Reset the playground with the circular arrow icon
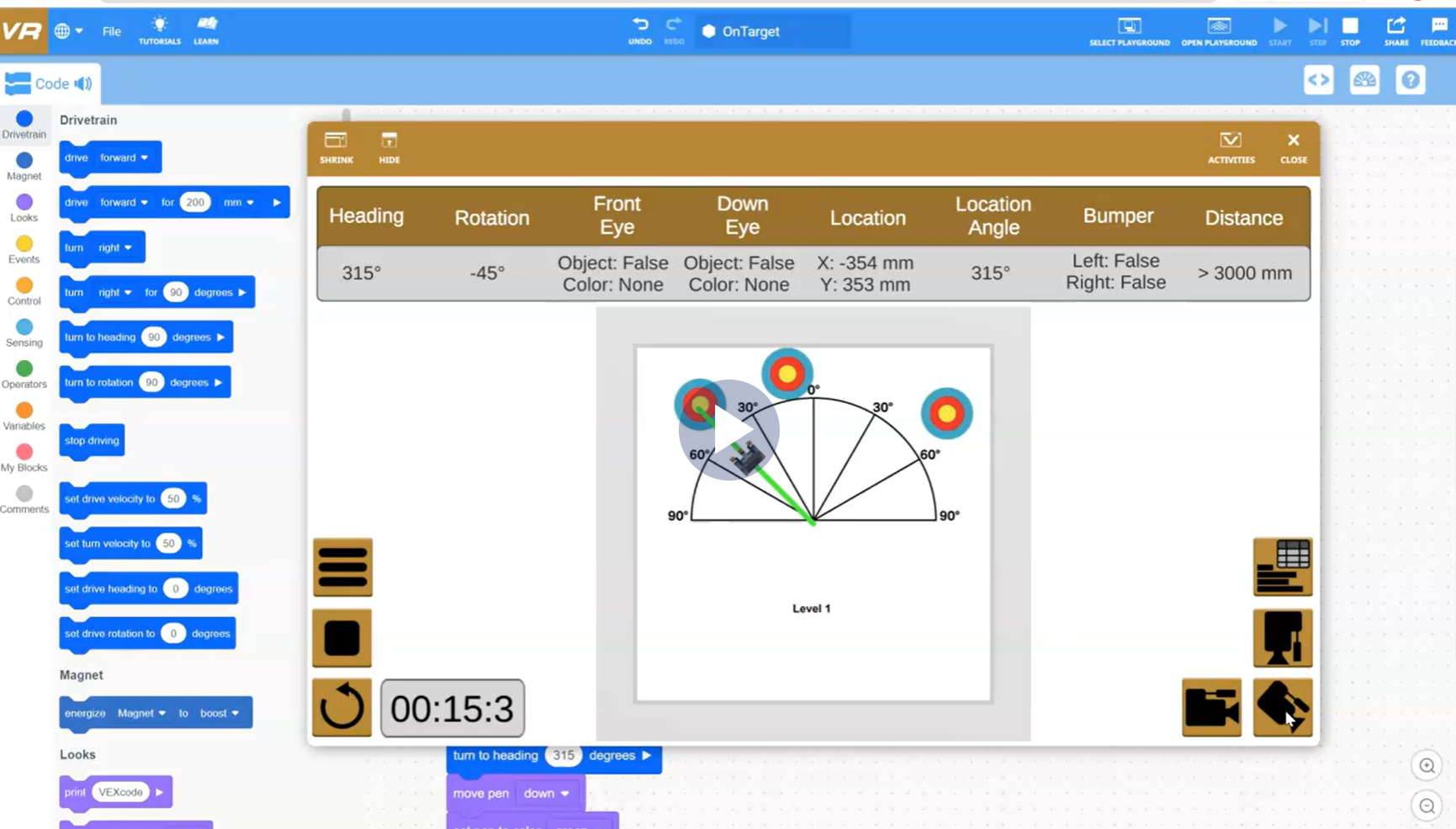 [341, 708]
